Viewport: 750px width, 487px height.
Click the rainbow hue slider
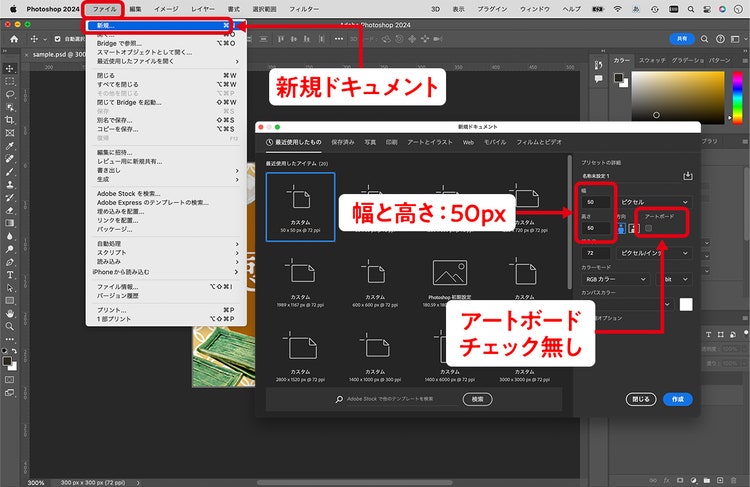coord(738,98)
